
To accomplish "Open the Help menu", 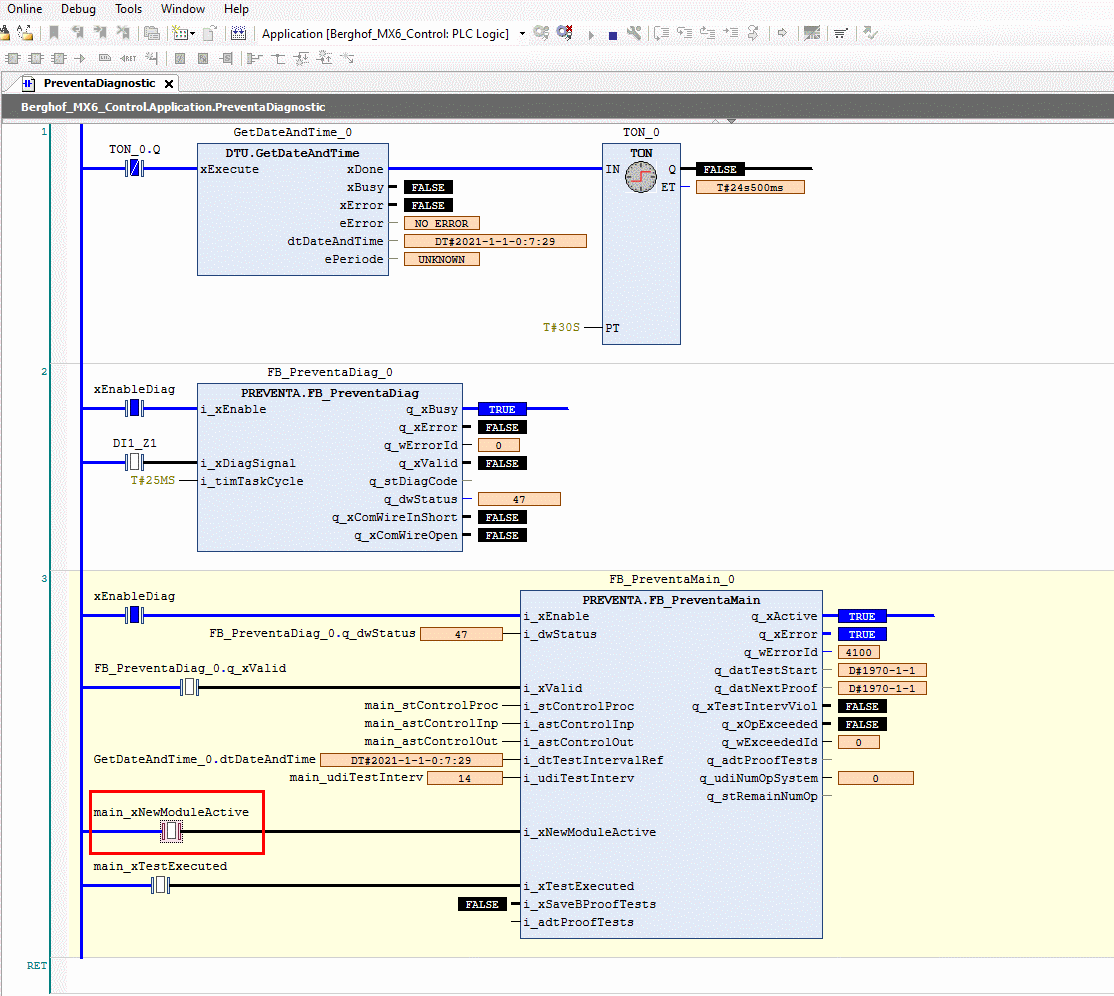I will tap(236, 9).
